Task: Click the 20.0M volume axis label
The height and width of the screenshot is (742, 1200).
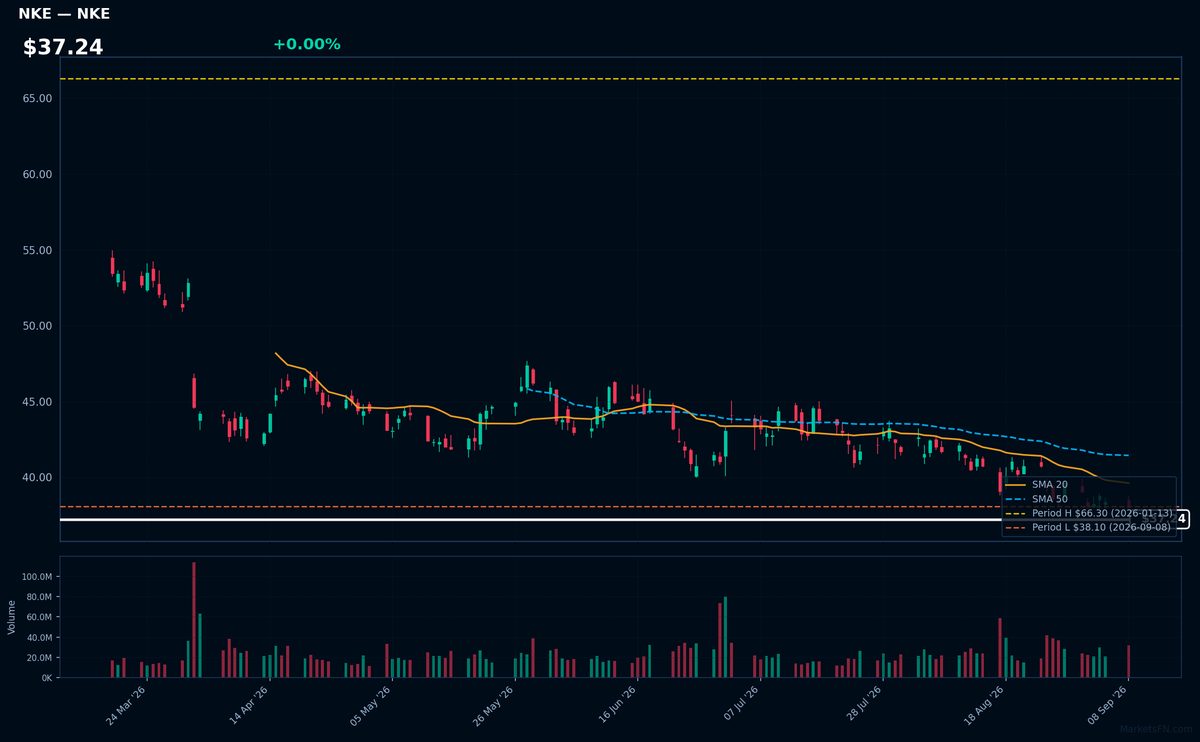Action: point(38,657)
